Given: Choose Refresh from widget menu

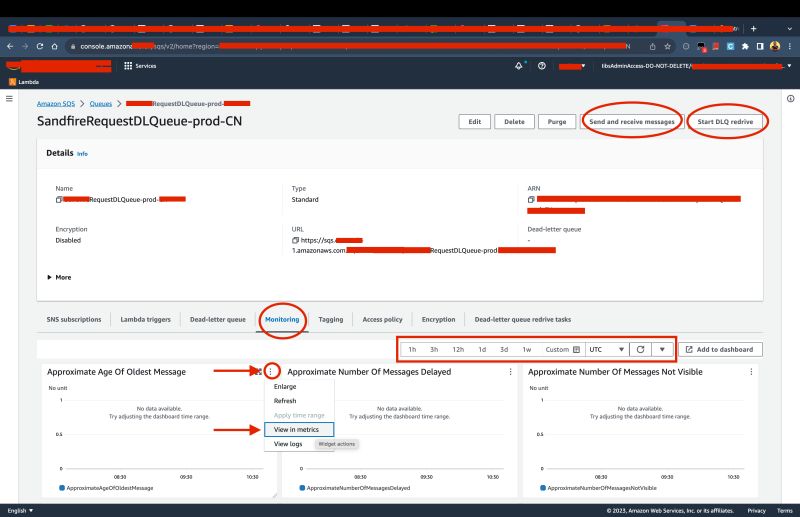Looking at the screenshot, I should pos(299,401).
